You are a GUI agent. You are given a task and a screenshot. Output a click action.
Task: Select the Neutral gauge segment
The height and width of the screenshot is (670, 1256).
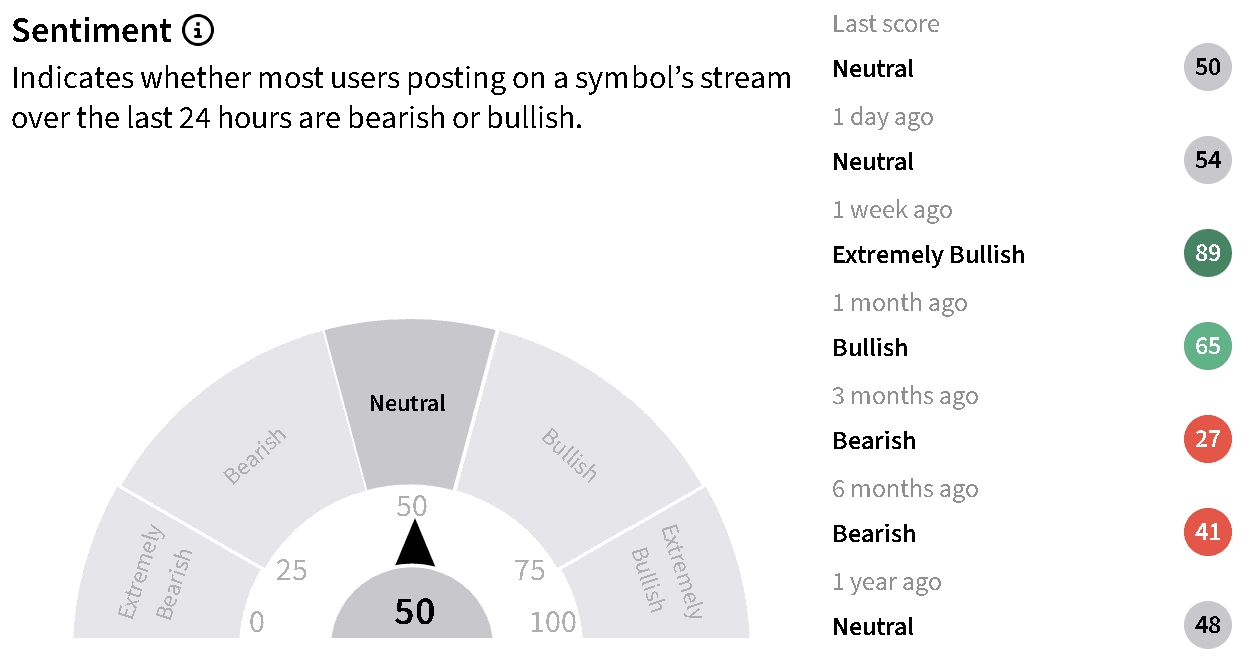pos(409,404)
